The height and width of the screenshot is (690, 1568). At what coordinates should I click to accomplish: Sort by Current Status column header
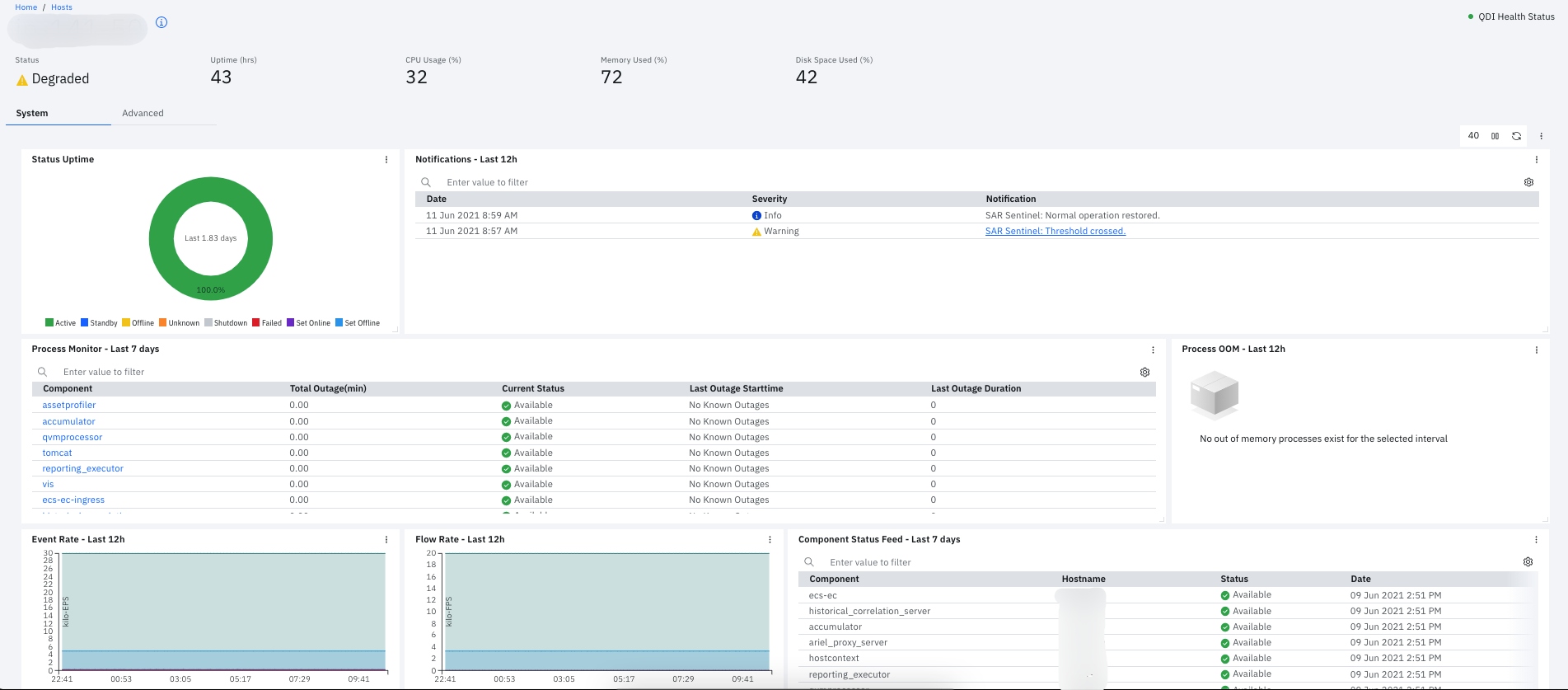tap(533, 388)
